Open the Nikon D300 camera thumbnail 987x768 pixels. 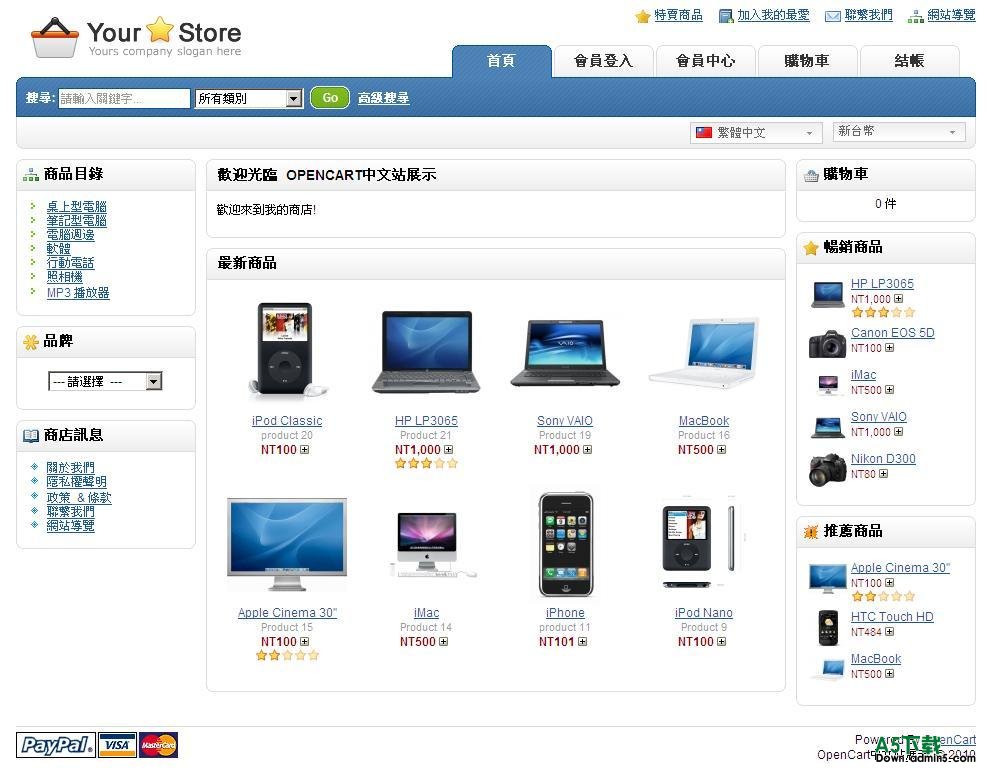[827, 470]
